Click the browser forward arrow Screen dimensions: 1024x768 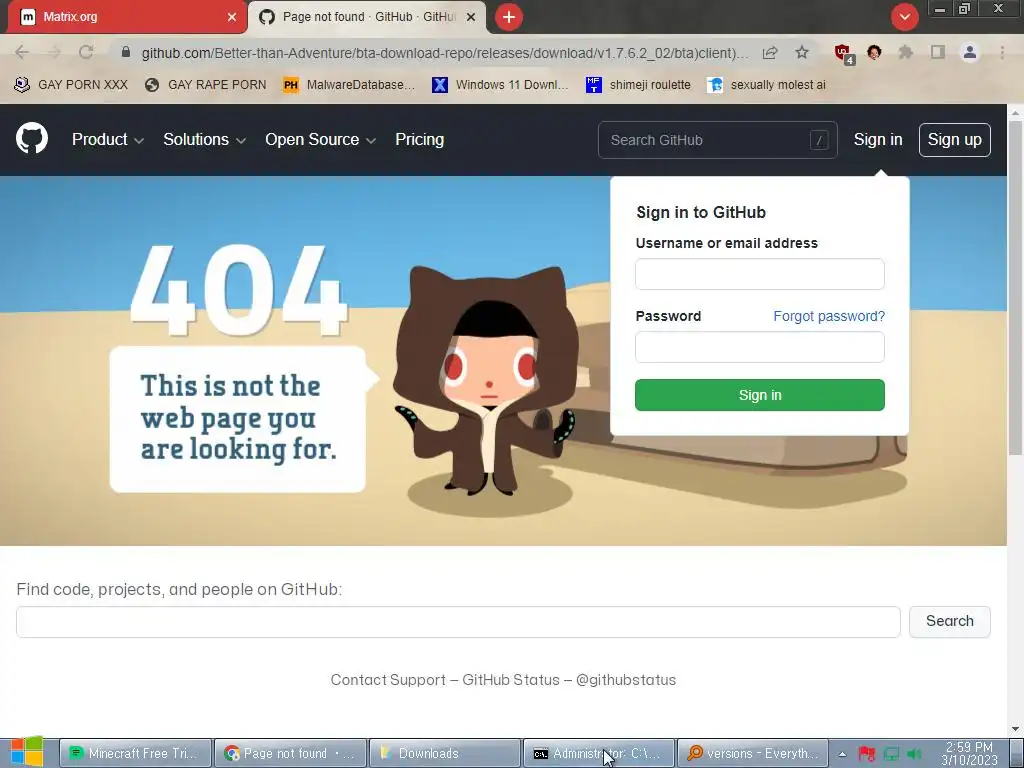click(x=54, y=52)
